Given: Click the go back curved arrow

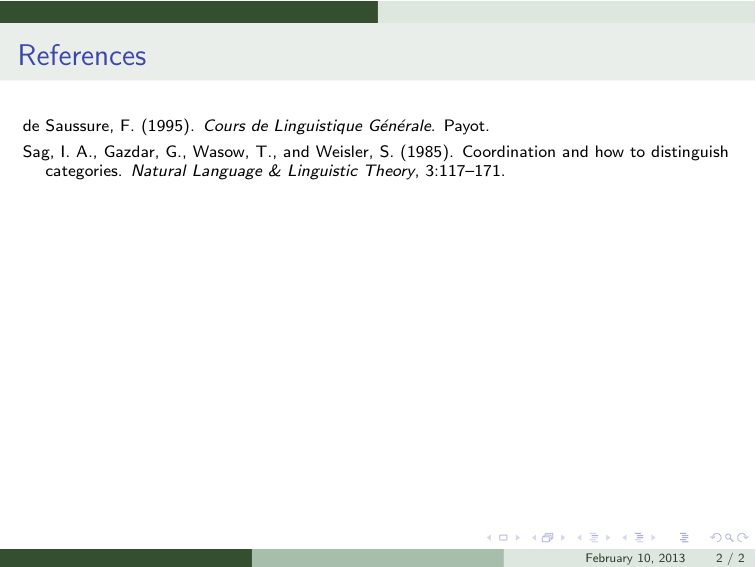Looking at the screenshot, I should click(x=716, y=537).
